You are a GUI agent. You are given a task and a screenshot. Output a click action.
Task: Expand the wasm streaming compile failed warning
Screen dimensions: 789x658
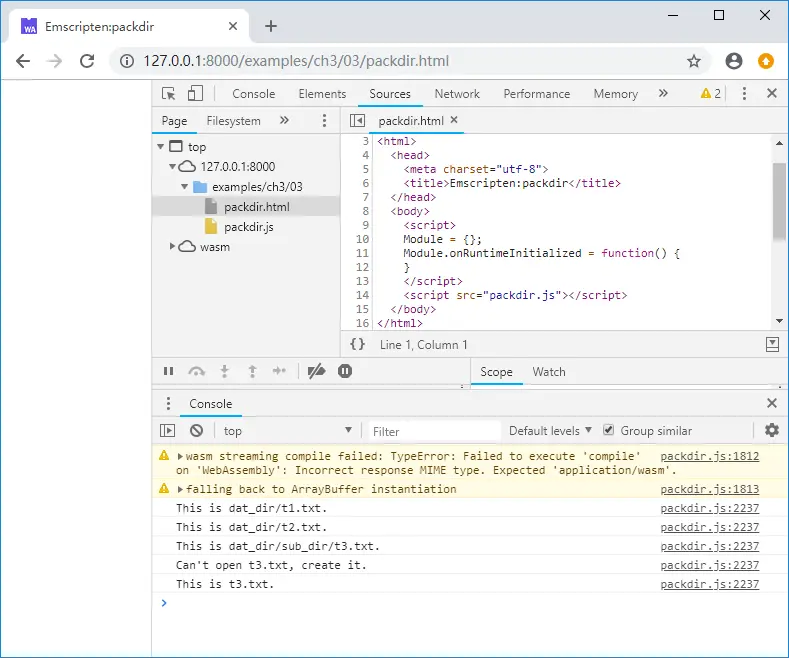point(180,456)
